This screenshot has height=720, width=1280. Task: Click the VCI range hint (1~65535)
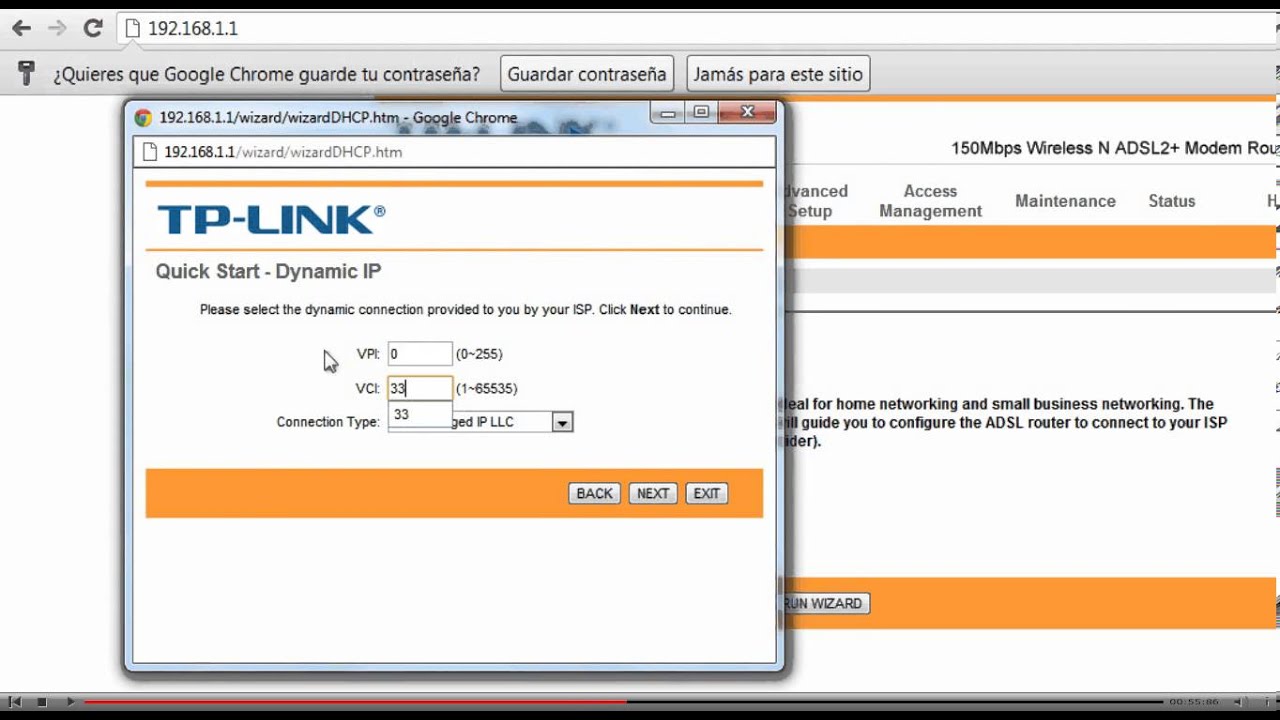point(486,388)
